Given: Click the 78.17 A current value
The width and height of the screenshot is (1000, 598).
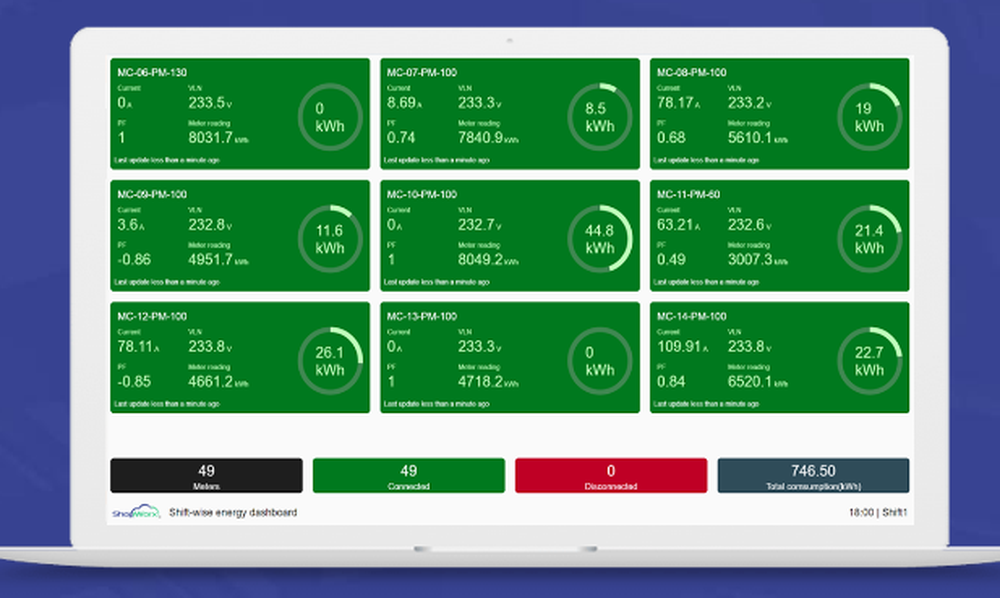Looking at the screenshot, I should 678,103.
